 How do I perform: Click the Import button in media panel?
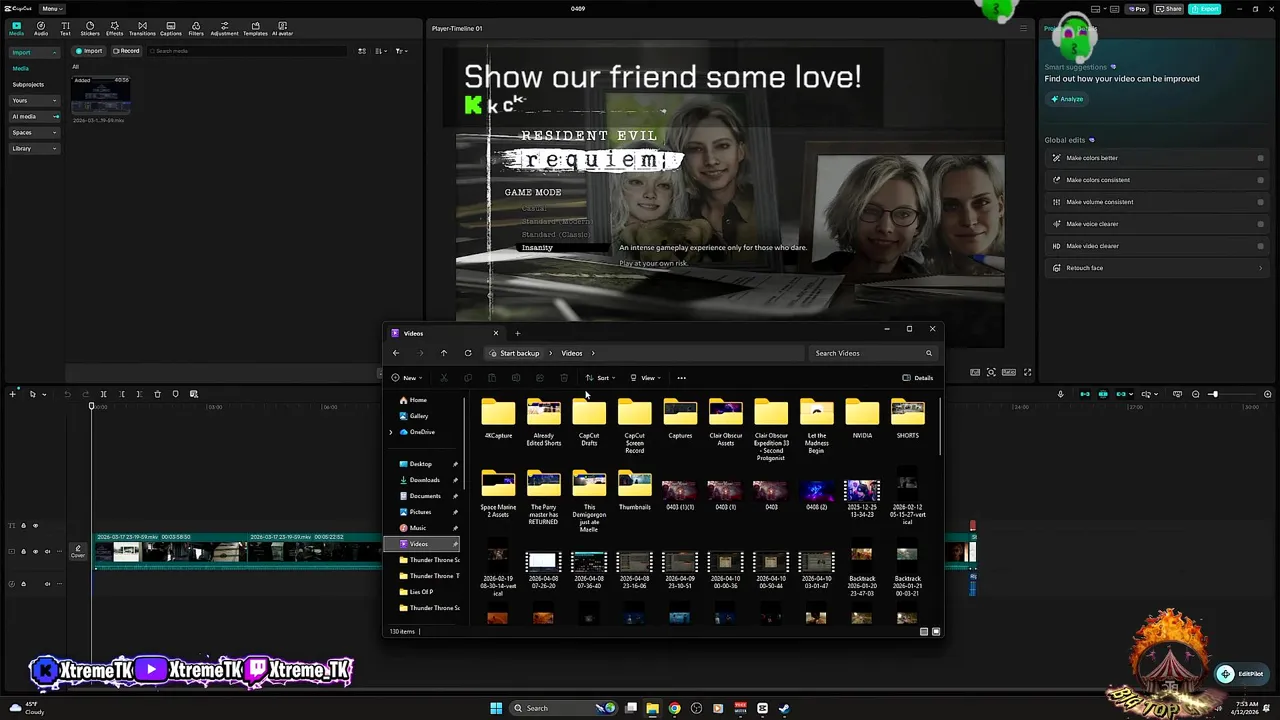(89, 51)
